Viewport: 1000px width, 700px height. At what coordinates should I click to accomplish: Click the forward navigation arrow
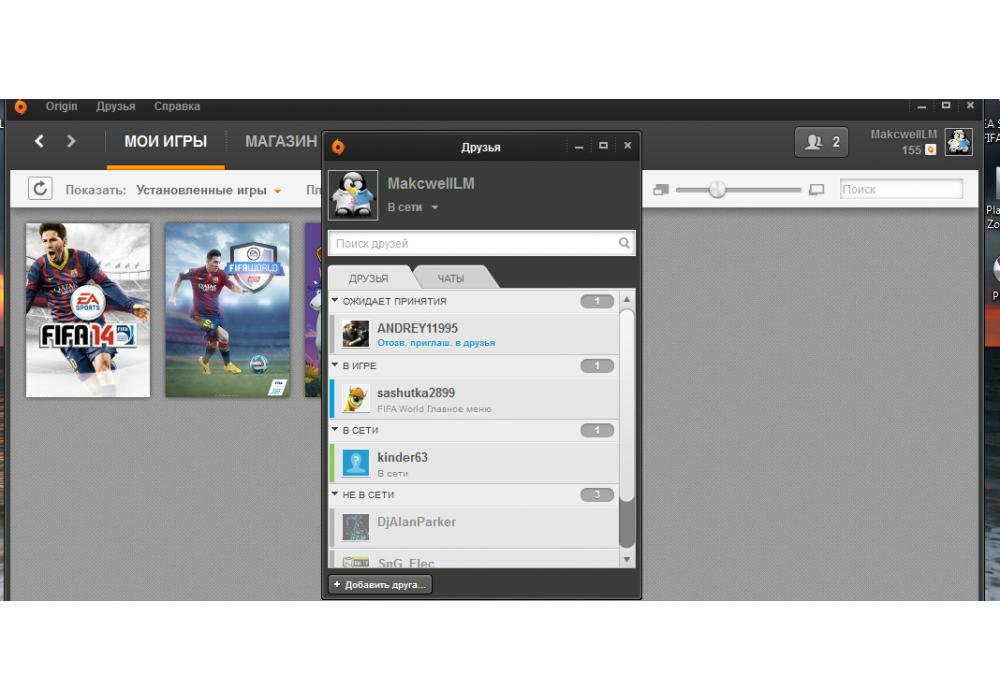71,141
